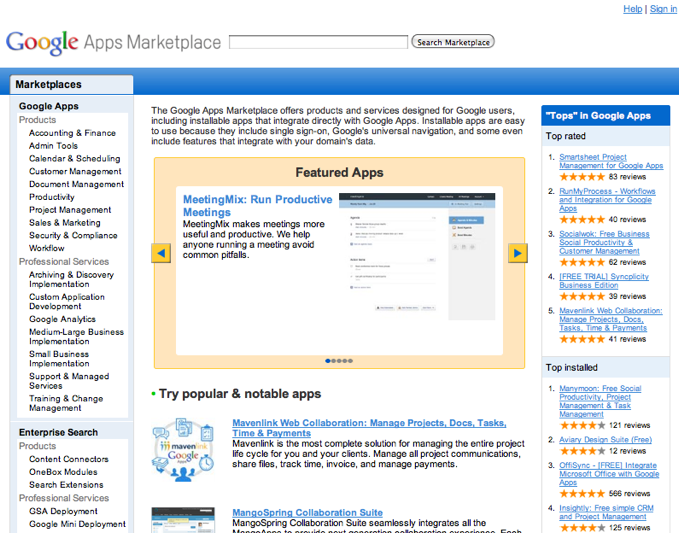Screen dimensions: 679x533
Task: Open Document Management category
Action: tap(76, 184)
